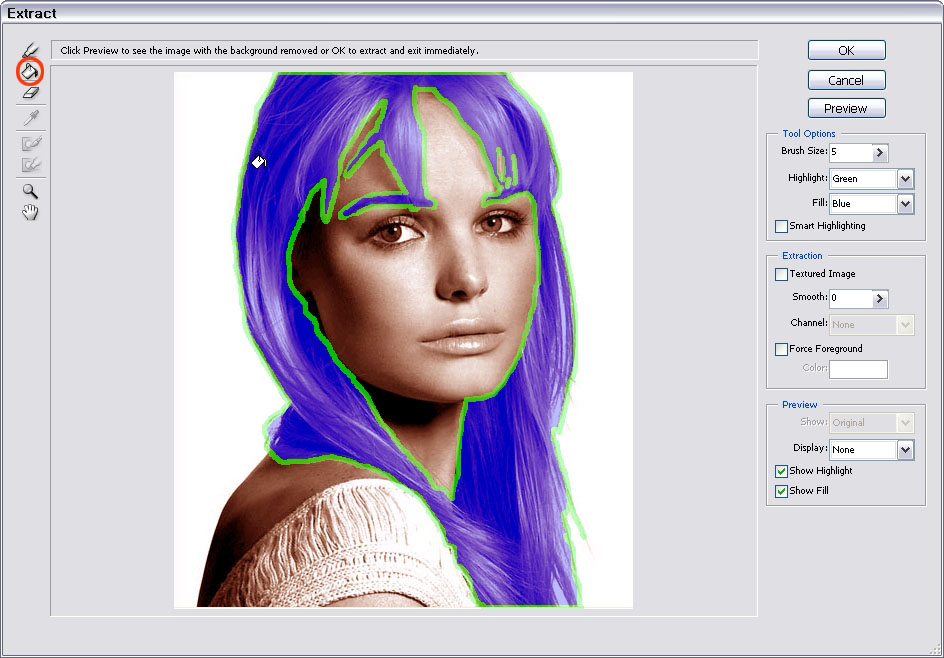The height and width of the screenshot is (658, 944).
Task: Select the Eyedropper tool
Action: pos(31,117)
